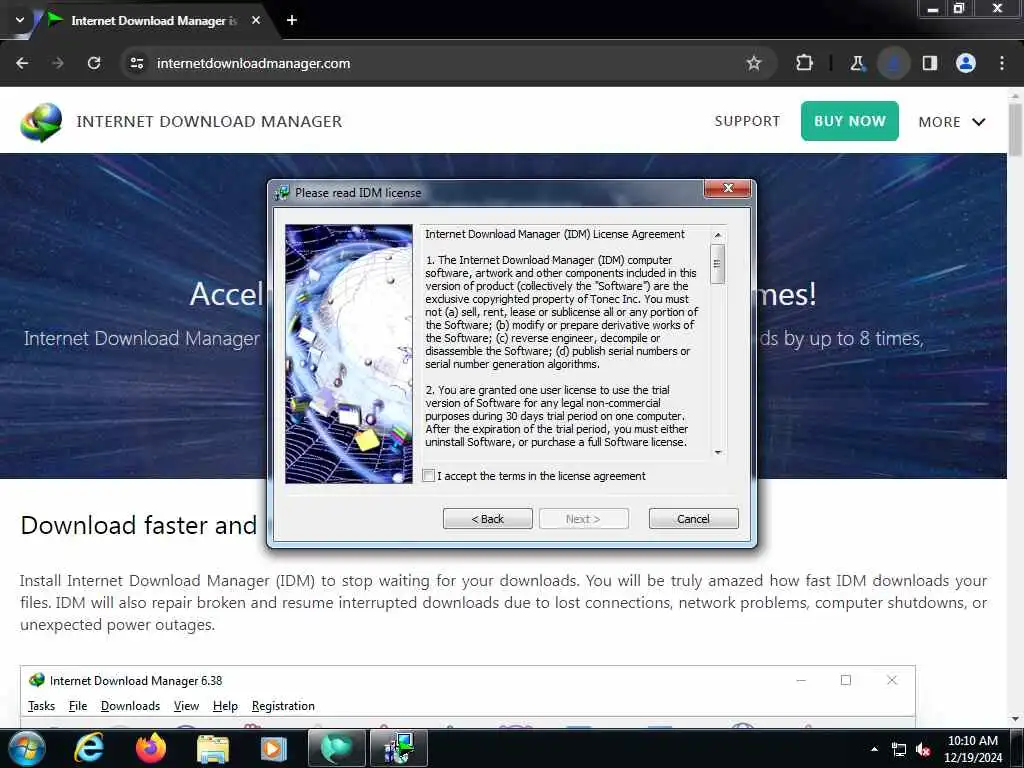Click the license text scroll-up arrow
The width and height of the screenshot is (1024, 768).
(718, 235)
